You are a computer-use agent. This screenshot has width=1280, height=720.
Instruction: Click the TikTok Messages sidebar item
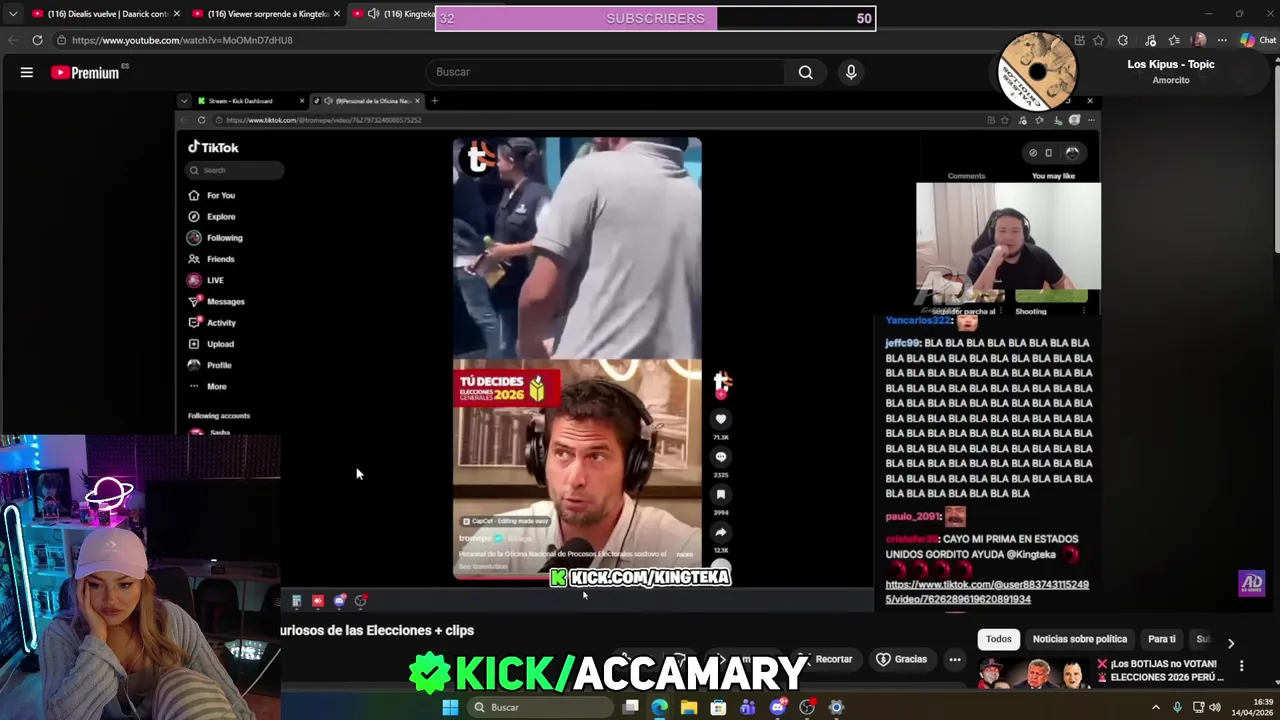[216, 301]
